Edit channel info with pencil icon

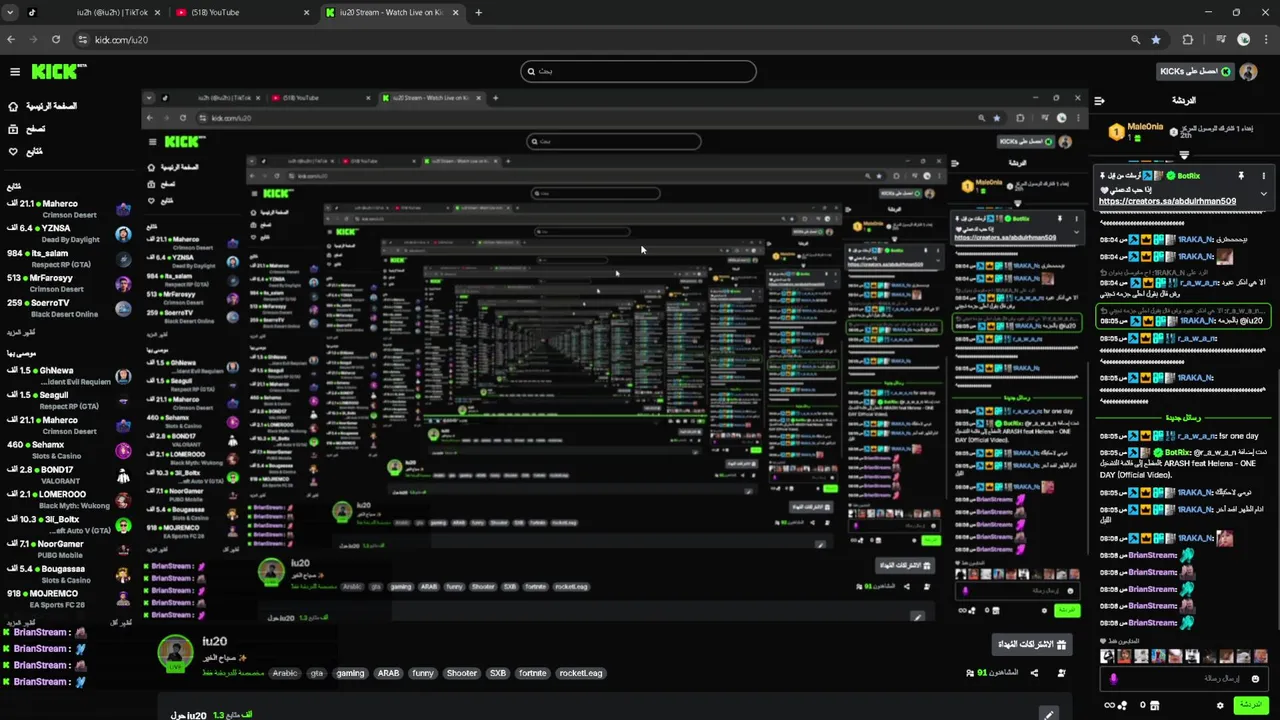(1048, 714)
